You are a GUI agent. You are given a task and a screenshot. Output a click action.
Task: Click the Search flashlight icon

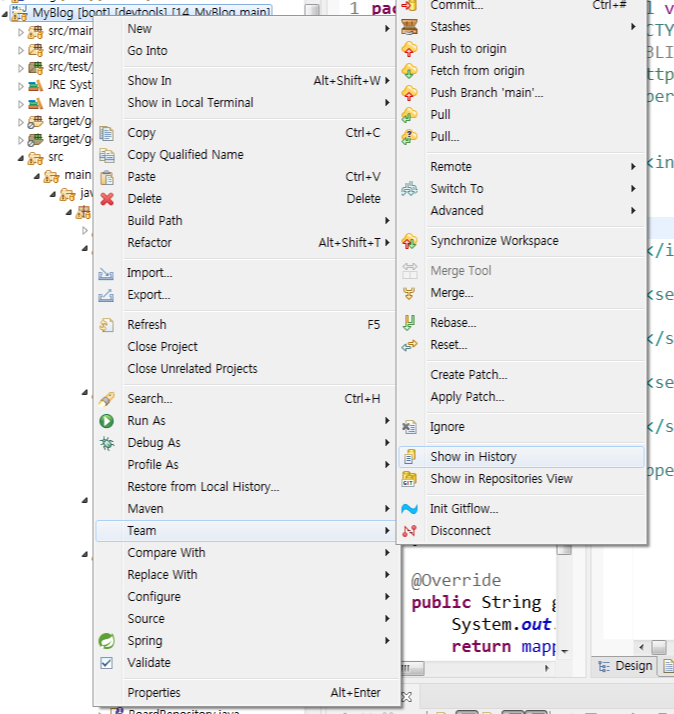point(107,399)
